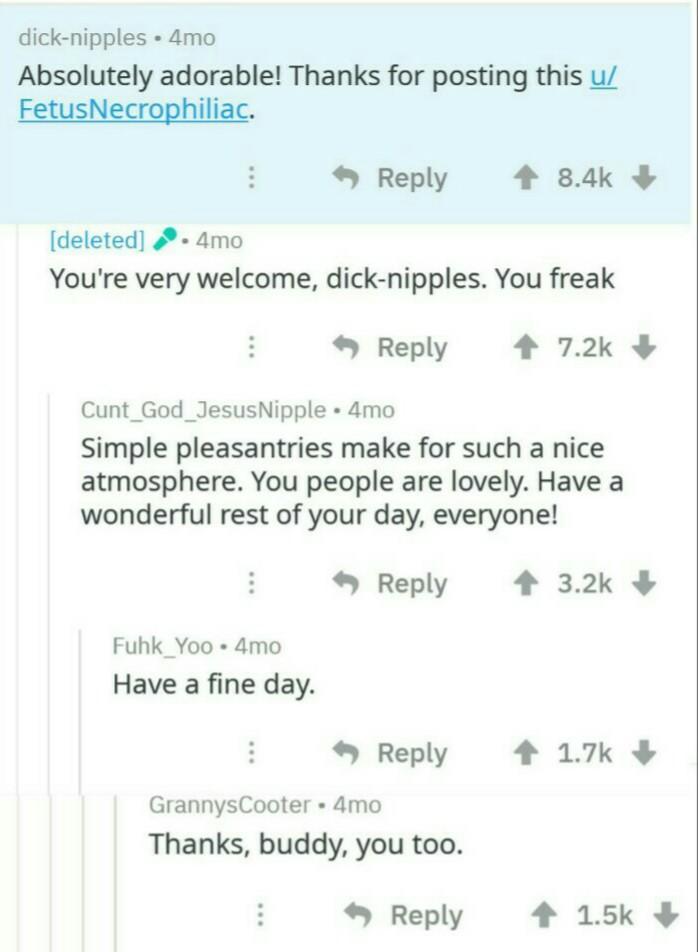Downvote the 3.2k pleasantries comment
This screenshot has height=952, width=698.
tap(645, 583)
